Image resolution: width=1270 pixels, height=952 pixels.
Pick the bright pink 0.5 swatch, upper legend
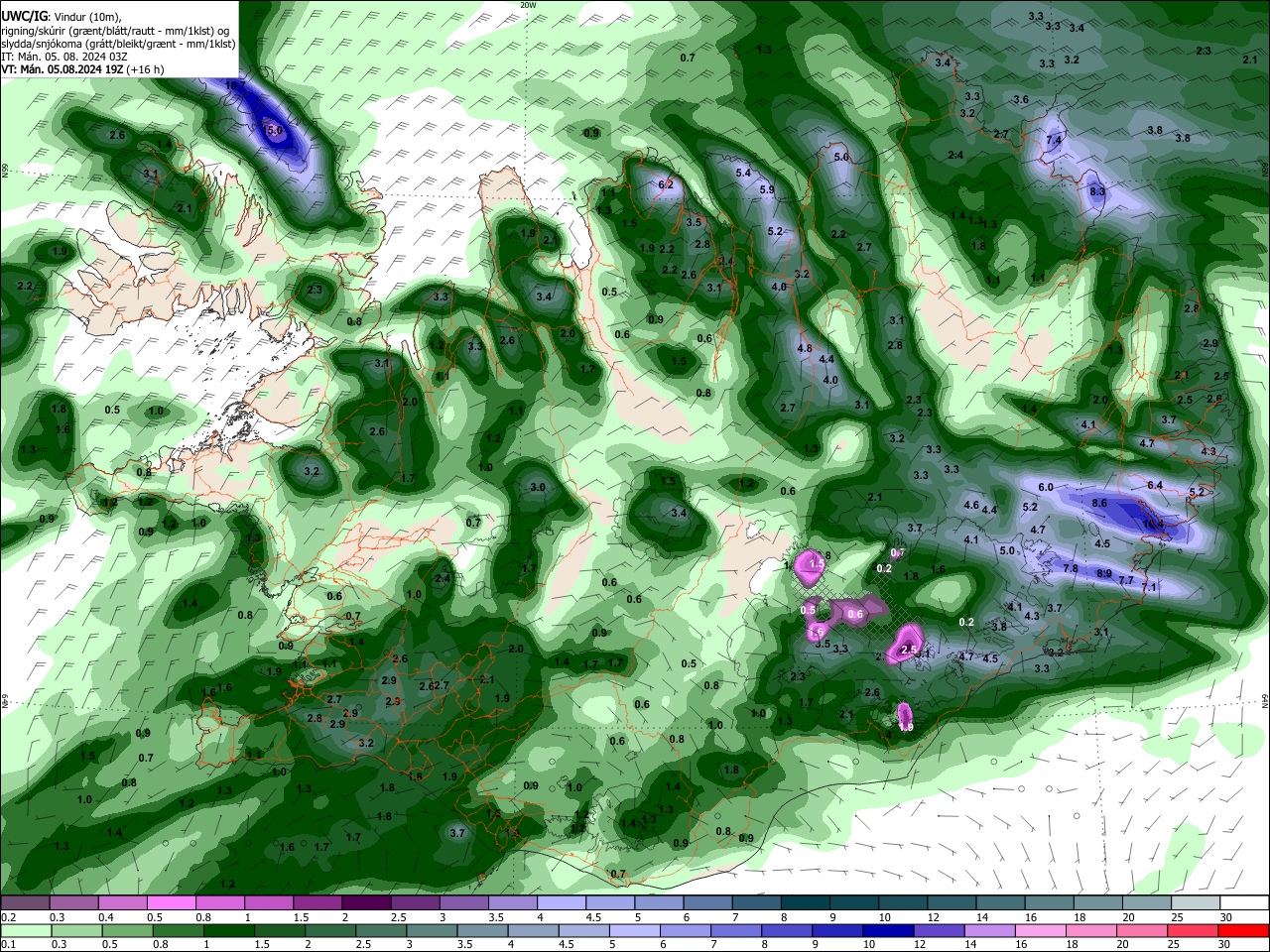click(171, 903)
